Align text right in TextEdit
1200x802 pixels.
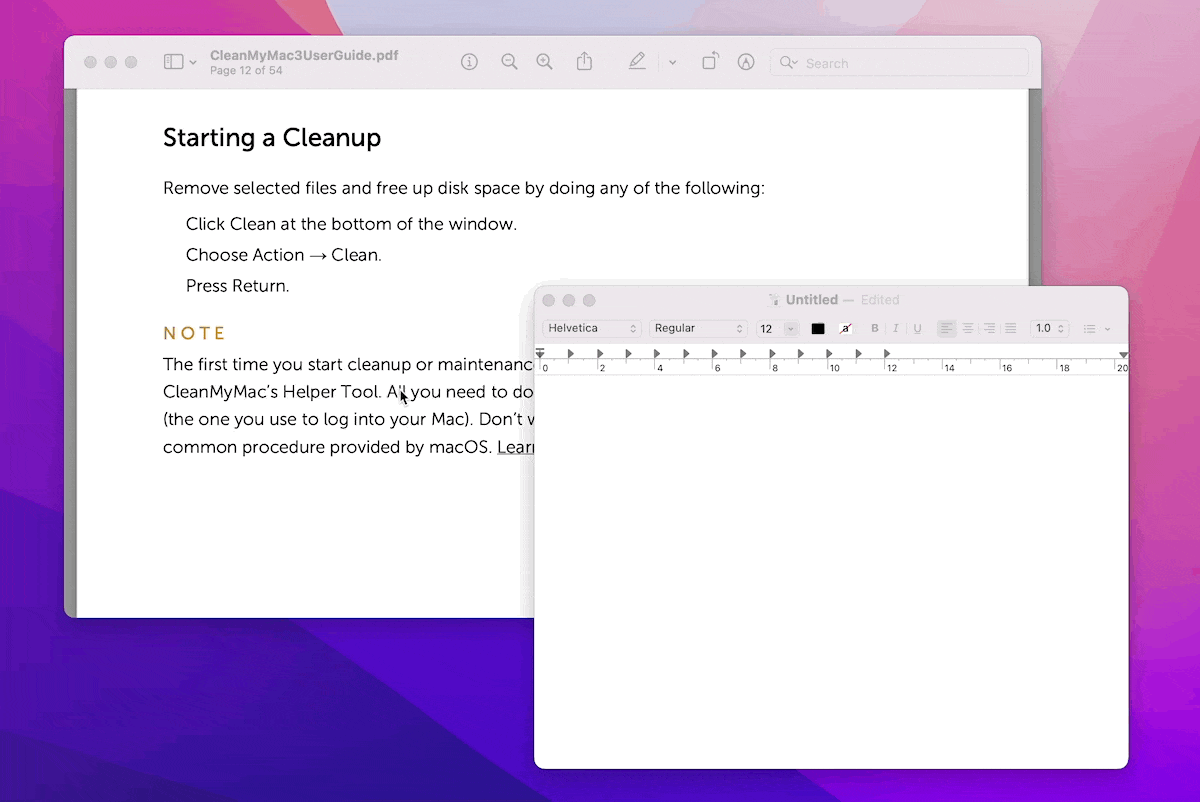(989, 328)
